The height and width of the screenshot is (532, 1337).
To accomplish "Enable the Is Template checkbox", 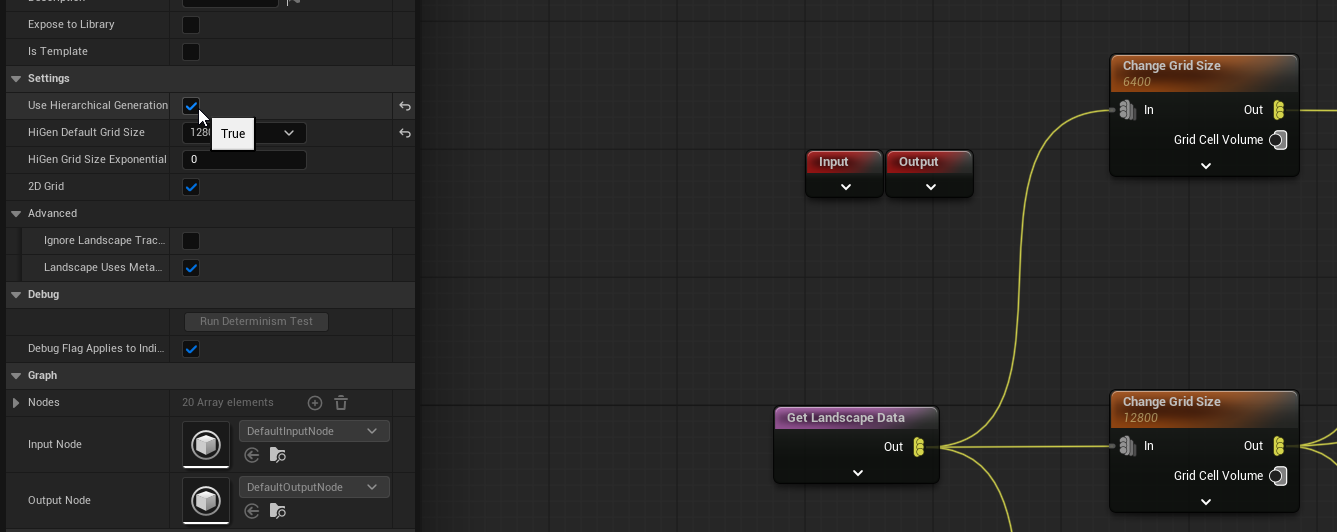I will point(191,51).
